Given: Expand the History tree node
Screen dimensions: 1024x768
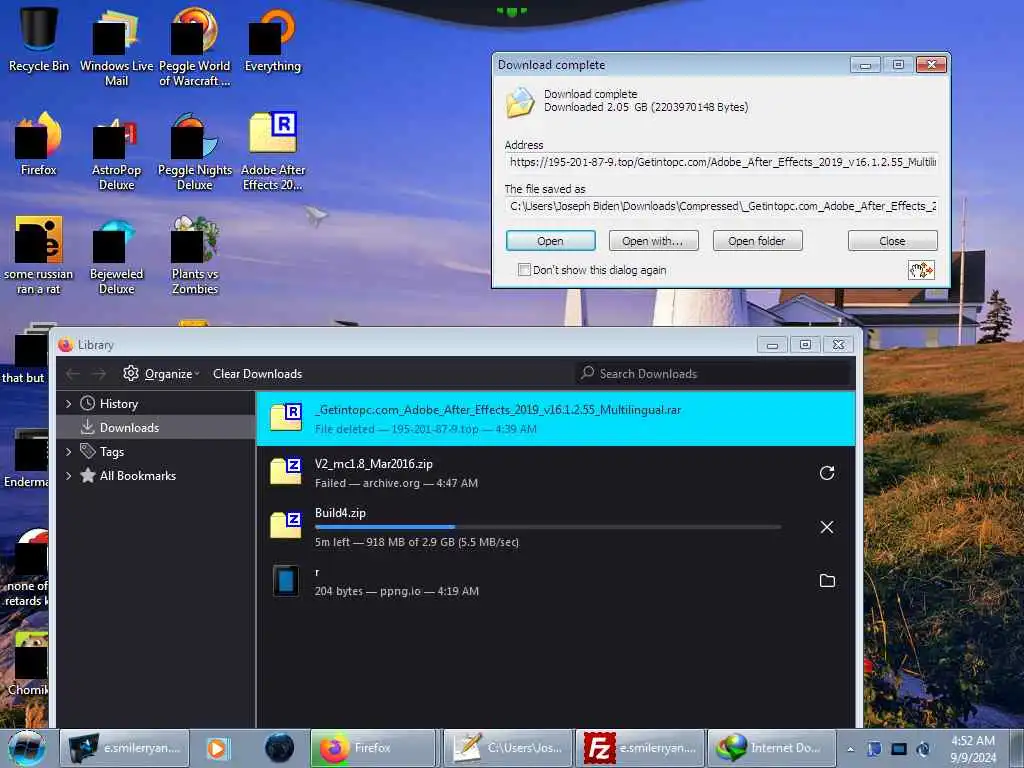Looking at the screenshot, I should tap(69, 404).
